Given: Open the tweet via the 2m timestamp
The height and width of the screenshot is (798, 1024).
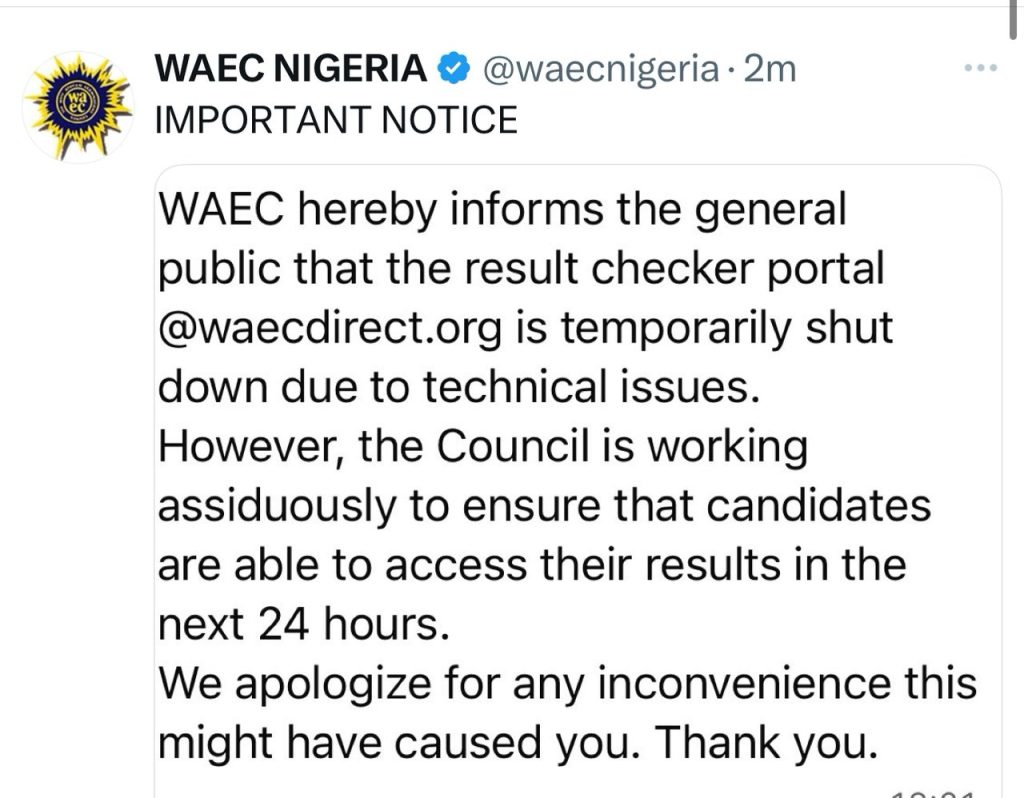Looking at the screenshot, I should 770,69.
